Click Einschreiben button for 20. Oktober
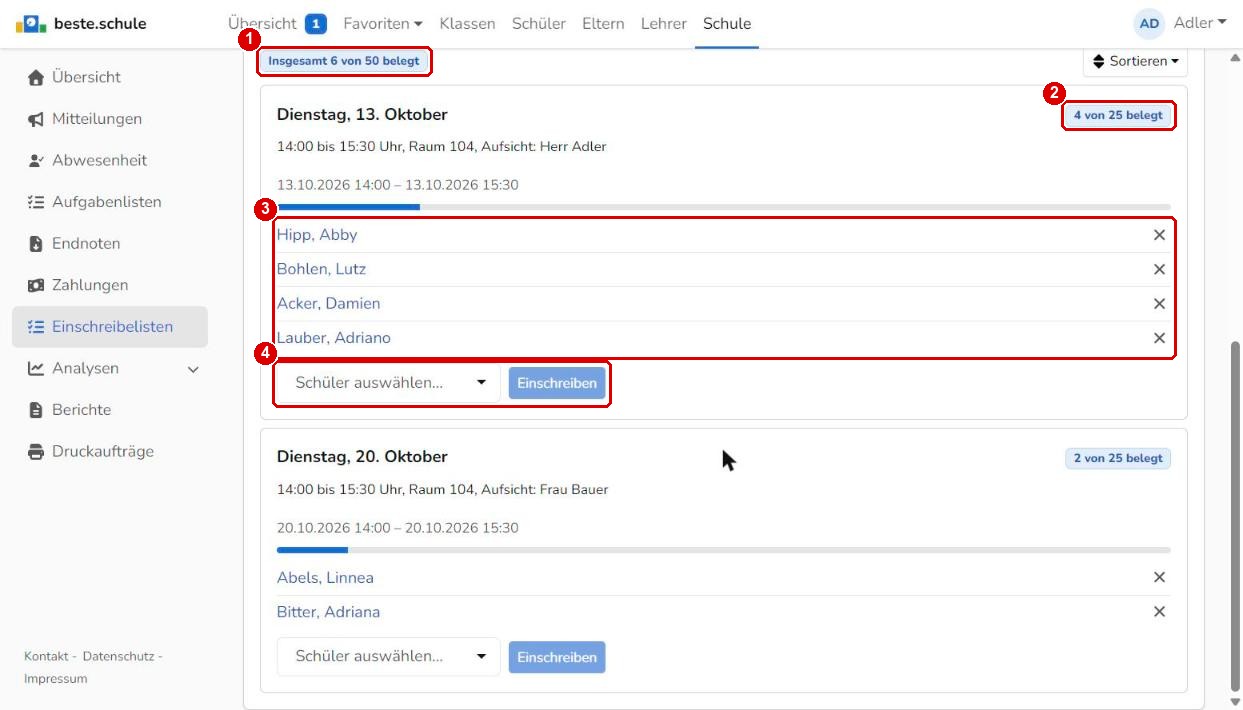1243x710 pixels. click(557, 657)
